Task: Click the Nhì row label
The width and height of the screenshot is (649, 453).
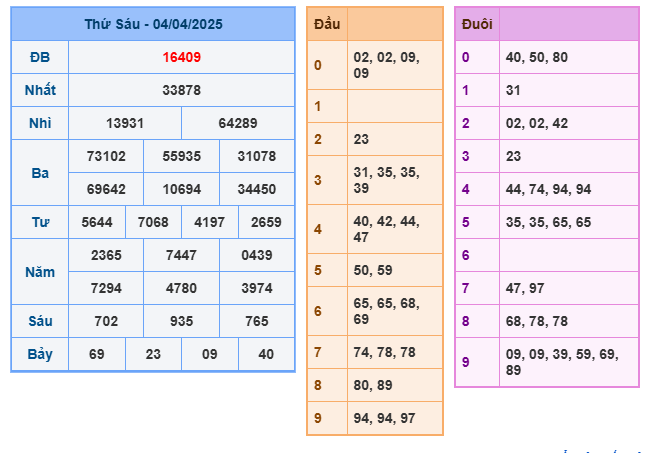Action: [40, 123]
